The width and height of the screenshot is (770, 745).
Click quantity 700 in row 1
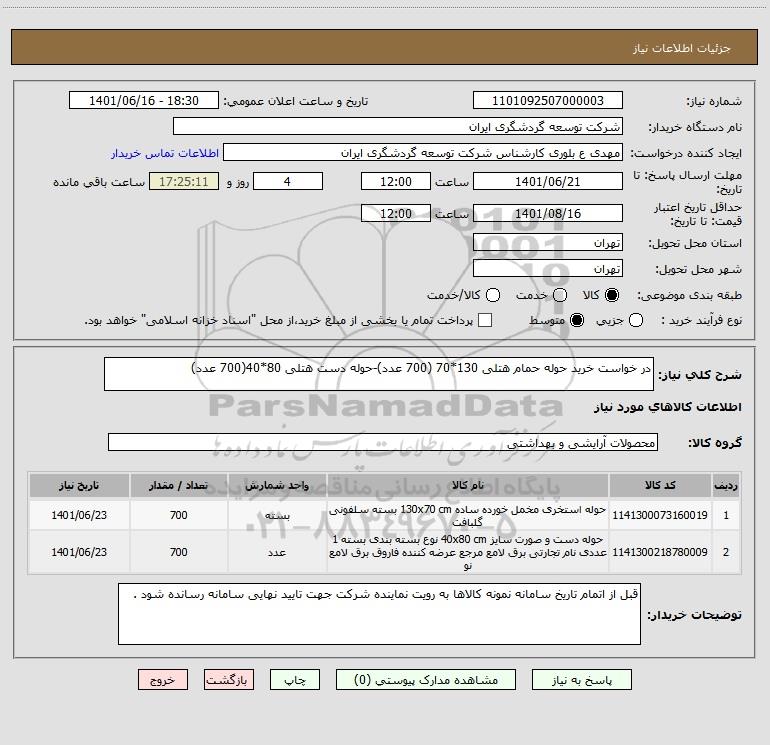point(178,515)
